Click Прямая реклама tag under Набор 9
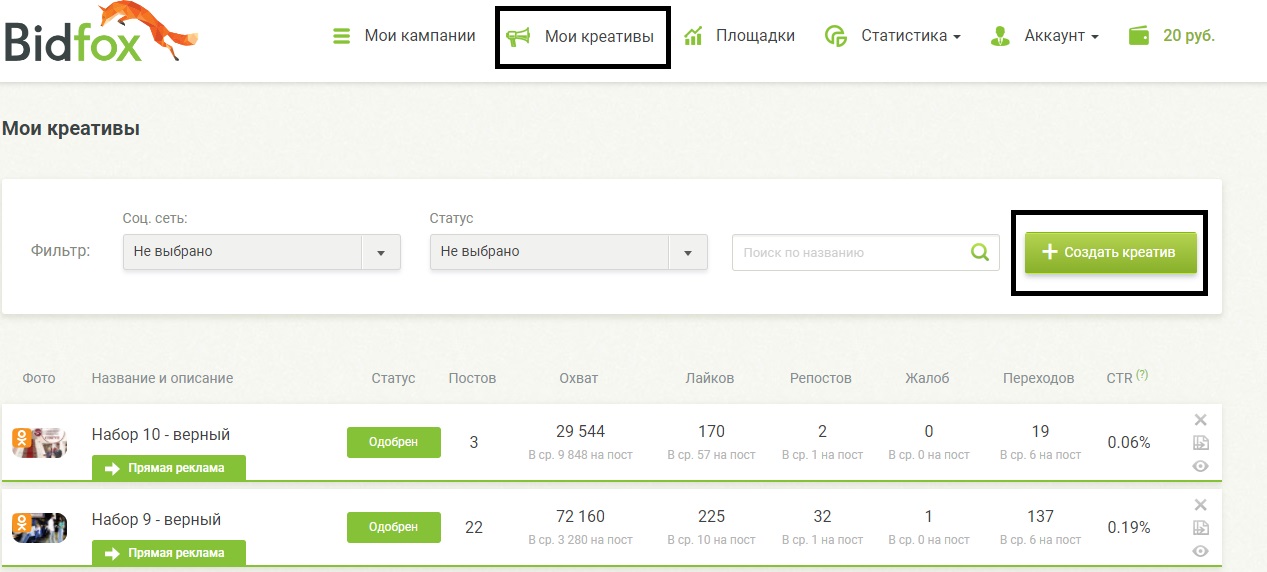This screenshot has width=1267, height=572. coord(168,552)
